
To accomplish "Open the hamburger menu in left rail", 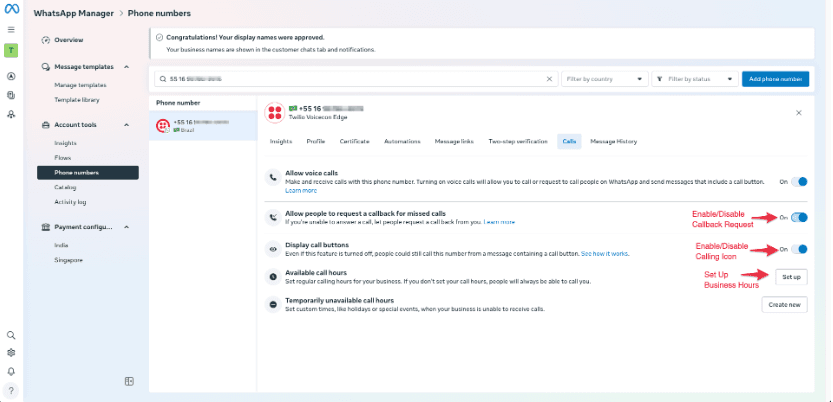I will tap(11, 30).
